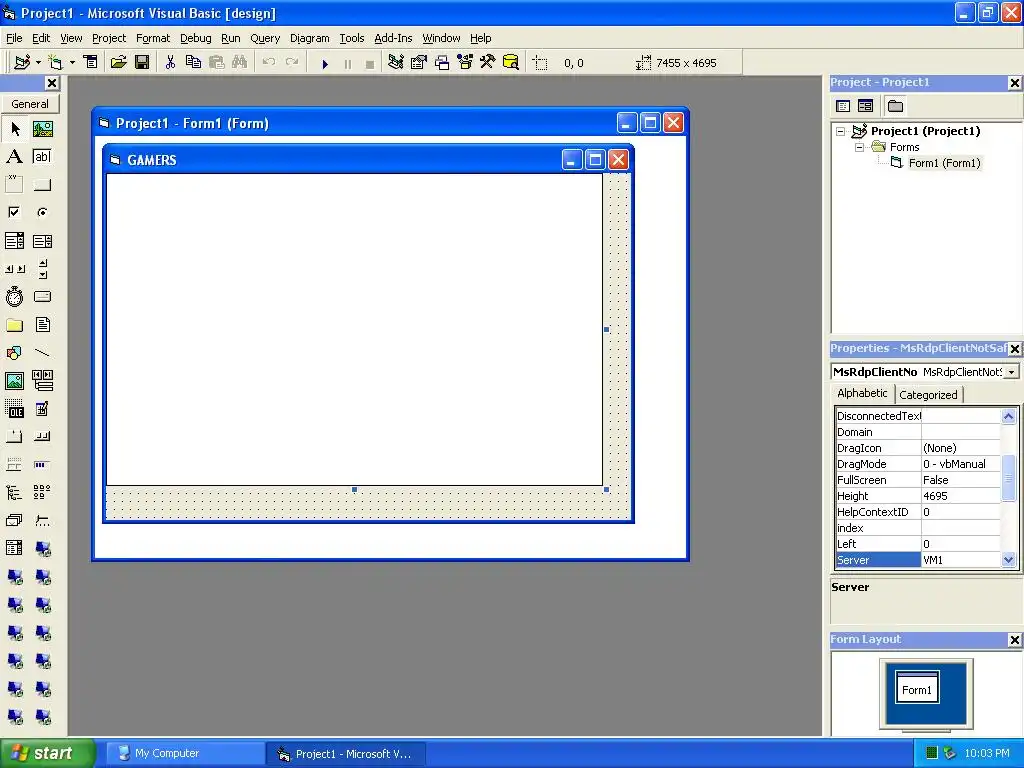Select the CheckBox control tool
Screen dimensions: 1024x768
[14, 212]
